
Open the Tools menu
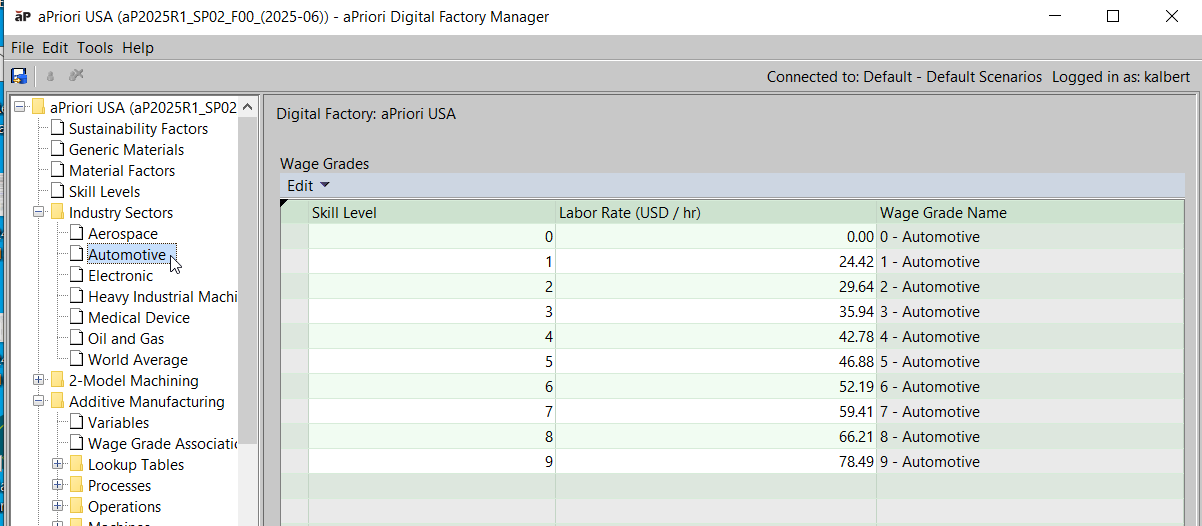coord(95,47)
